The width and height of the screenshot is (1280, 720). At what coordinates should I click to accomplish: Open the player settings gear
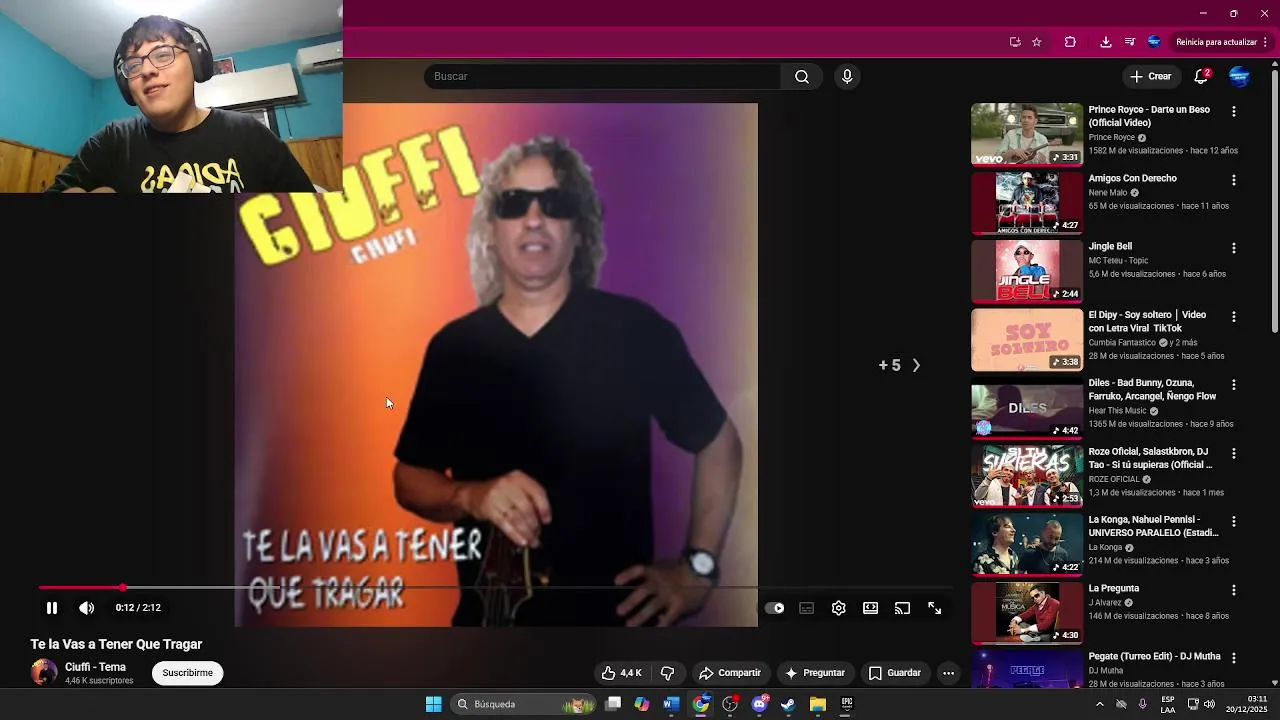click(x=839, y=608)
